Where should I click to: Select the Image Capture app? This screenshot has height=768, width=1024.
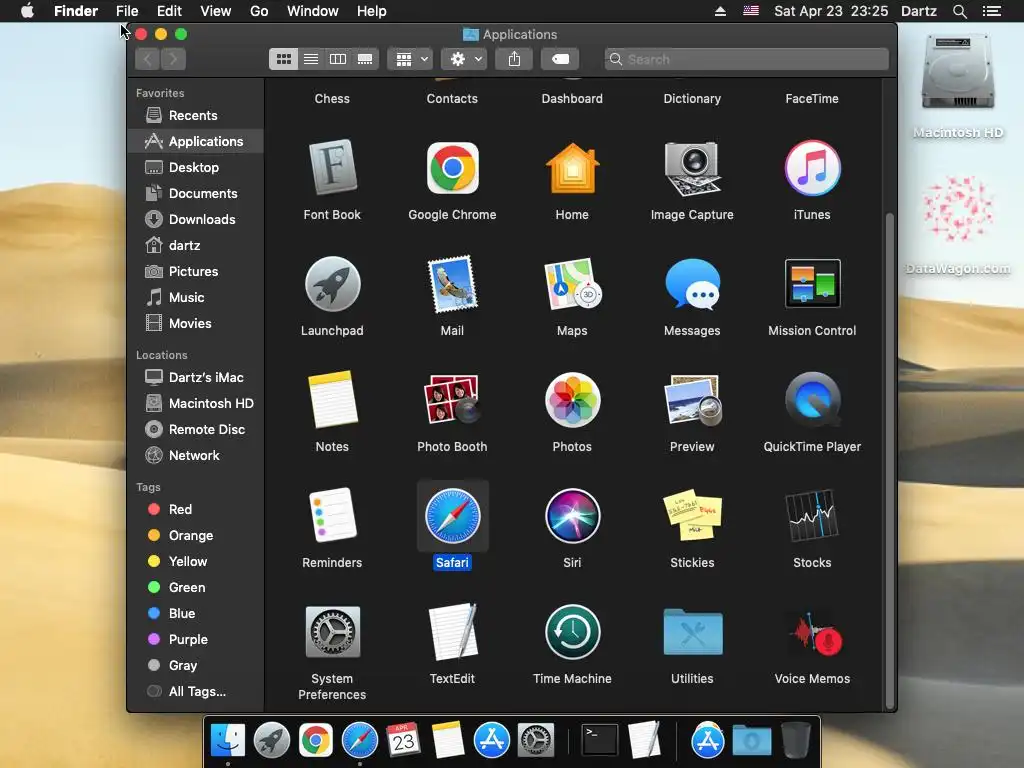pyautogui.click(x=692, y=168)
